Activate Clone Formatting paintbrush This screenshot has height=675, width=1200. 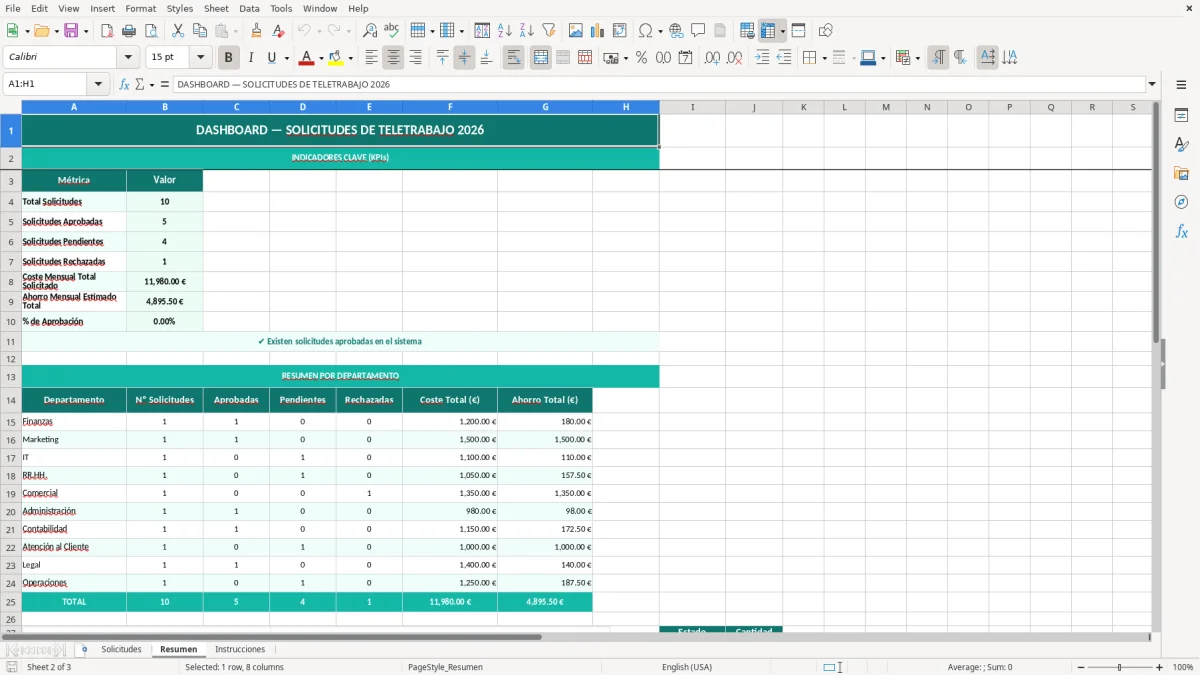point(257,31)
